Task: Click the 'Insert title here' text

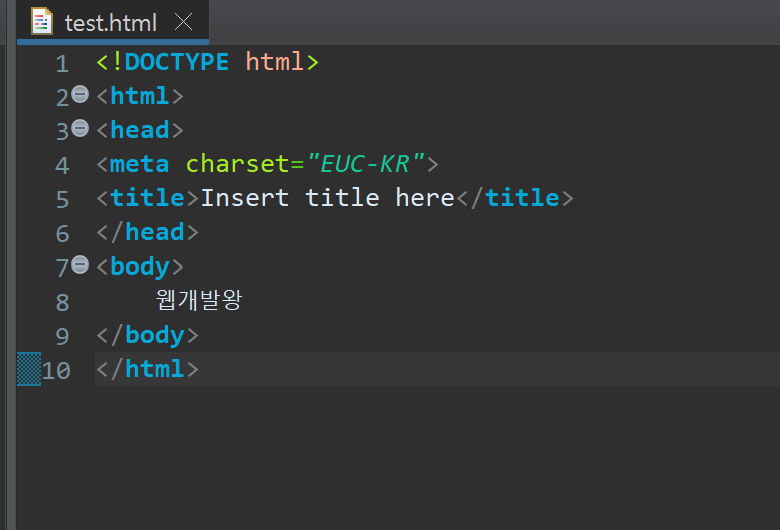Action: tap(327, 198)
